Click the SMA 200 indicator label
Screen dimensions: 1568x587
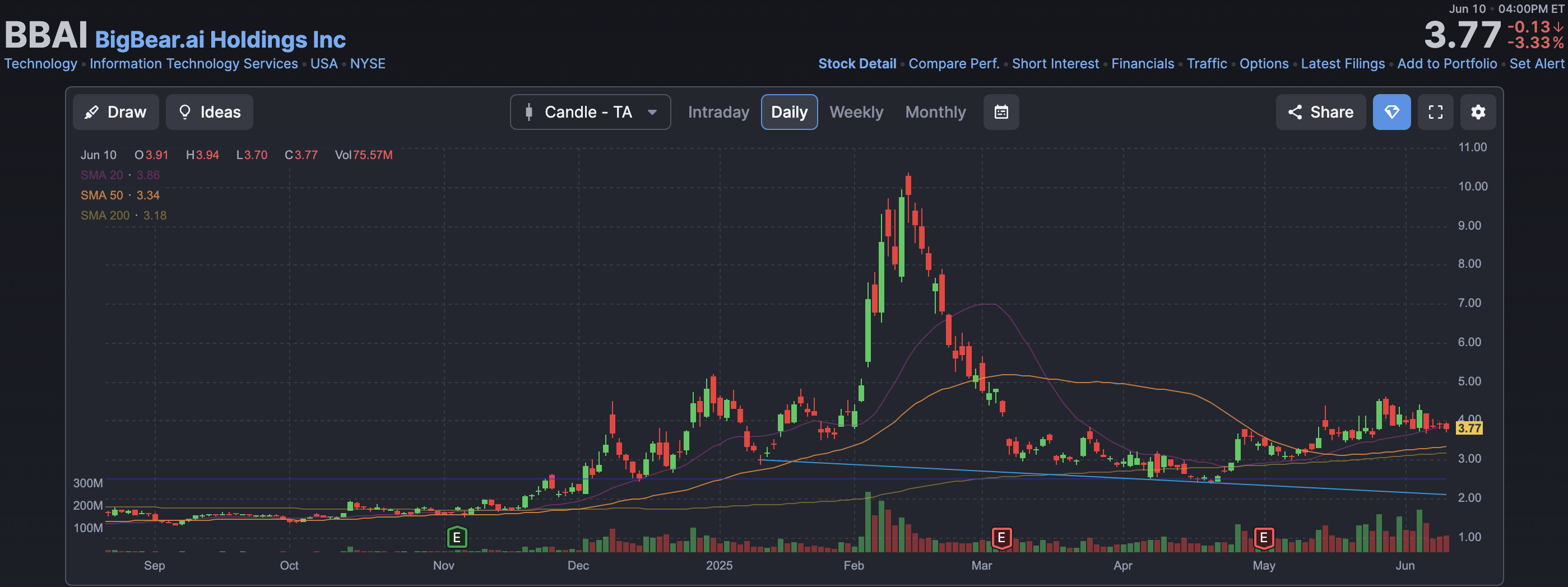pyautogui.click(x=105, y=215)
